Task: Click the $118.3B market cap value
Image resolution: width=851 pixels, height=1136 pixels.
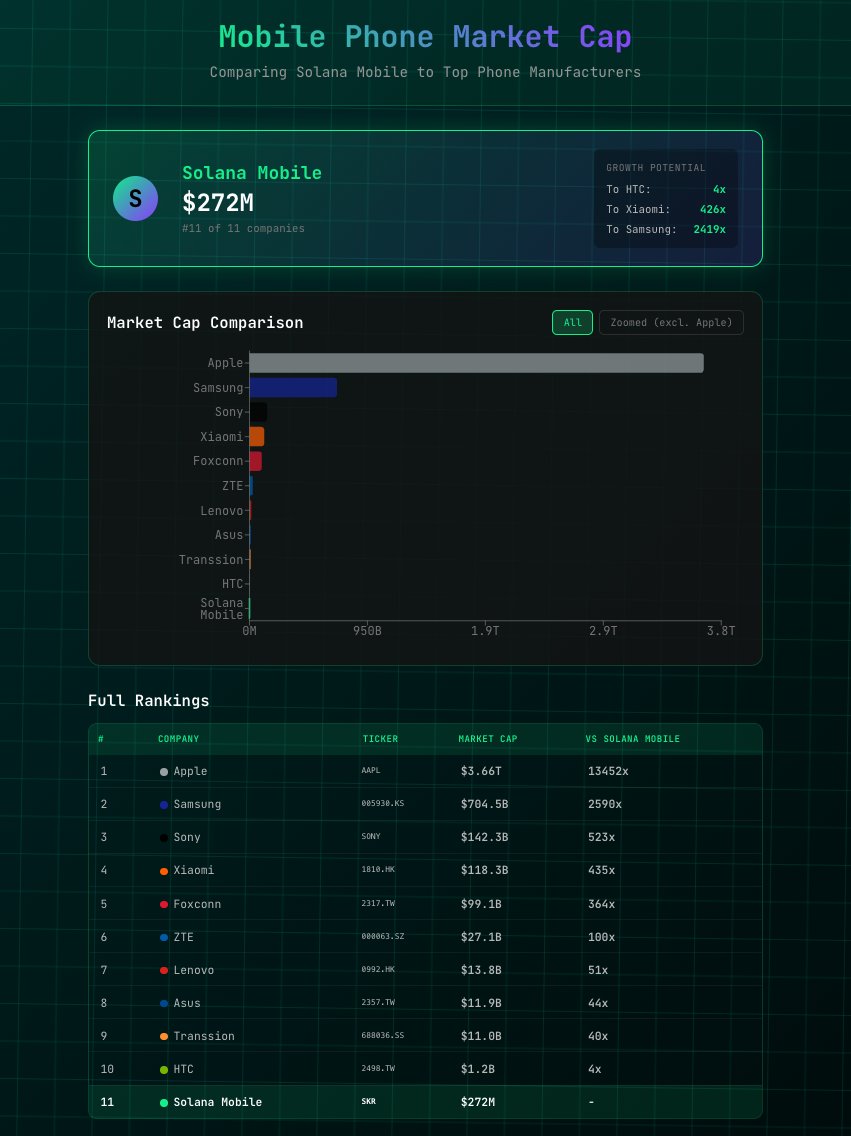Action: 485,870
